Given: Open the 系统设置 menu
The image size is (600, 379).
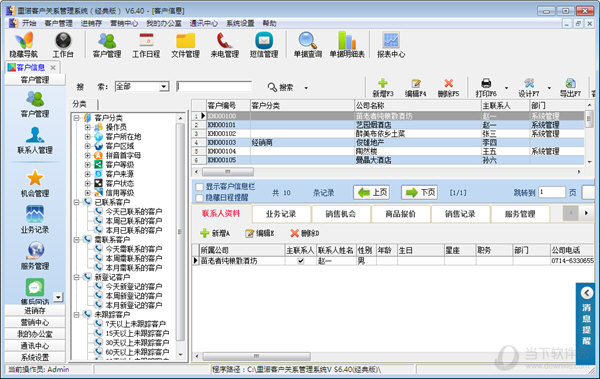Looking at the screenshot, I should pos(240,23).
